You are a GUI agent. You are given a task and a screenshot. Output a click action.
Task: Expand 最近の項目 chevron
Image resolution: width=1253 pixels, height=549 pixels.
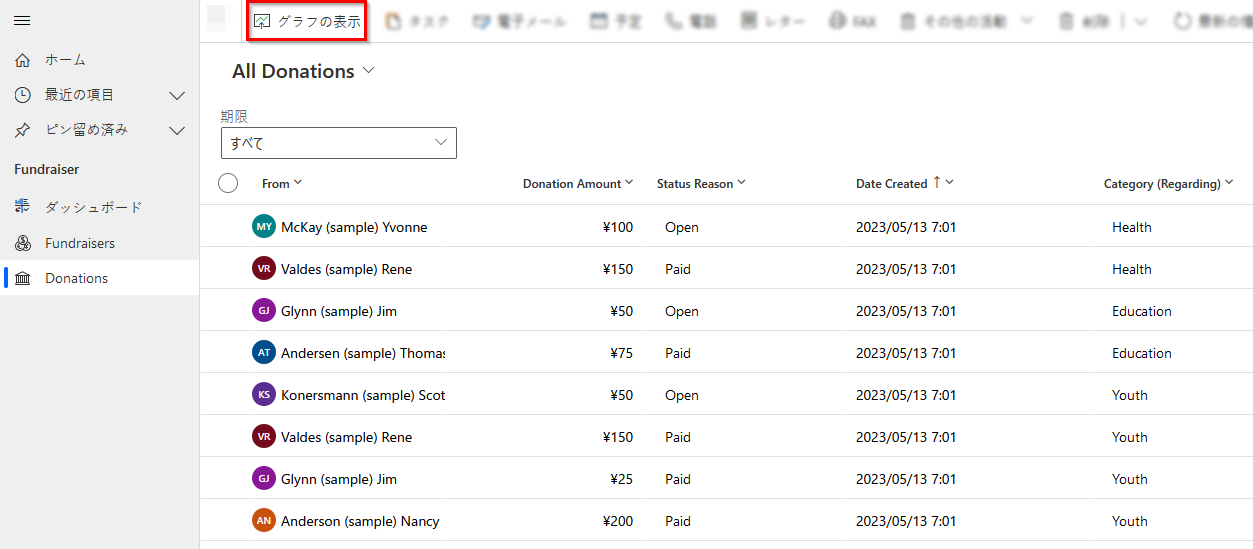[177, 95]
